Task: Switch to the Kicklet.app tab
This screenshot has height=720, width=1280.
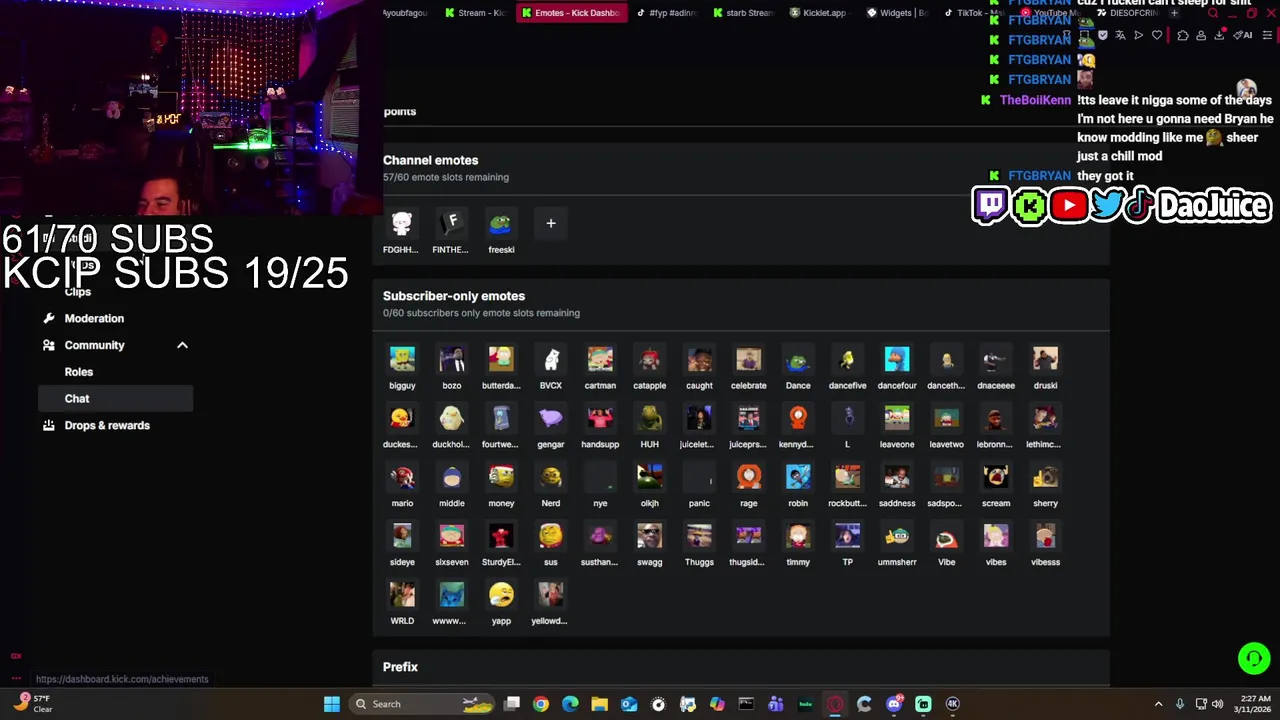Action: (819, 13)
